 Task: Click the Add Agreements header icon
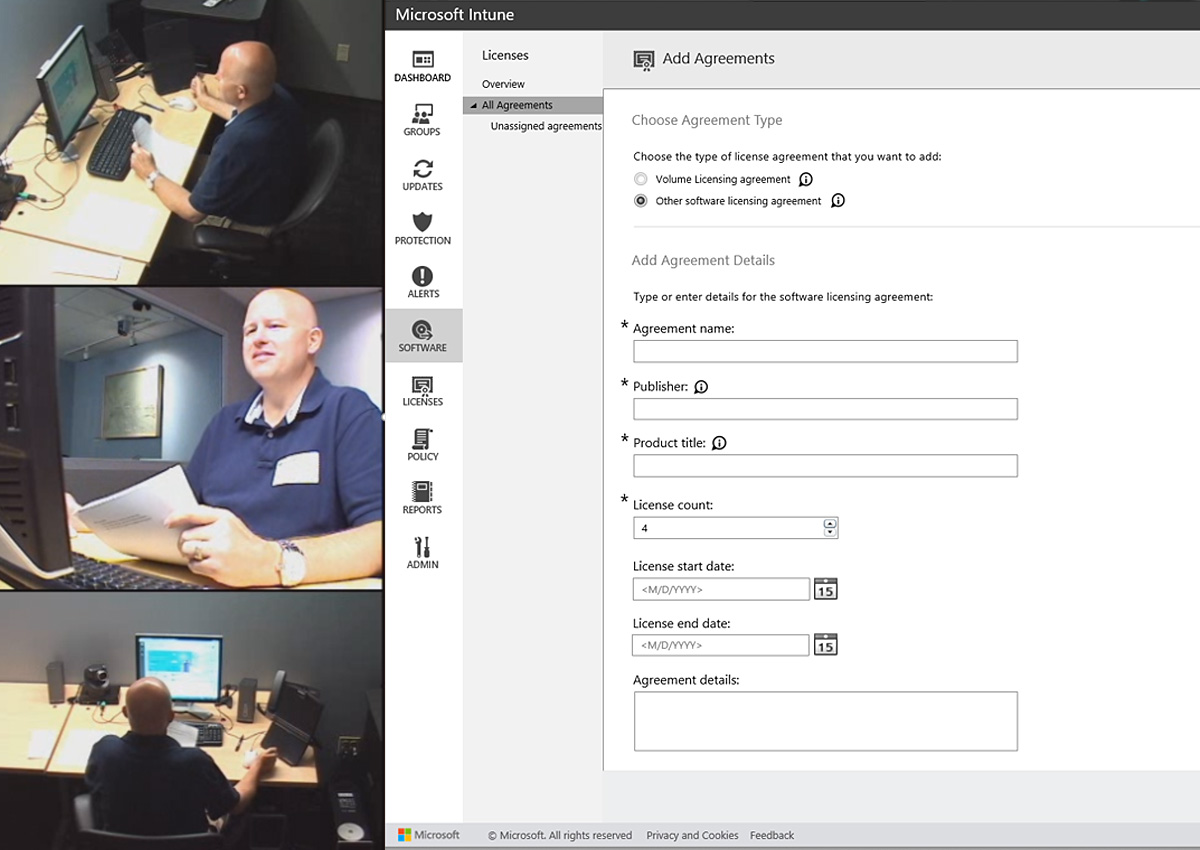[644, 60]
